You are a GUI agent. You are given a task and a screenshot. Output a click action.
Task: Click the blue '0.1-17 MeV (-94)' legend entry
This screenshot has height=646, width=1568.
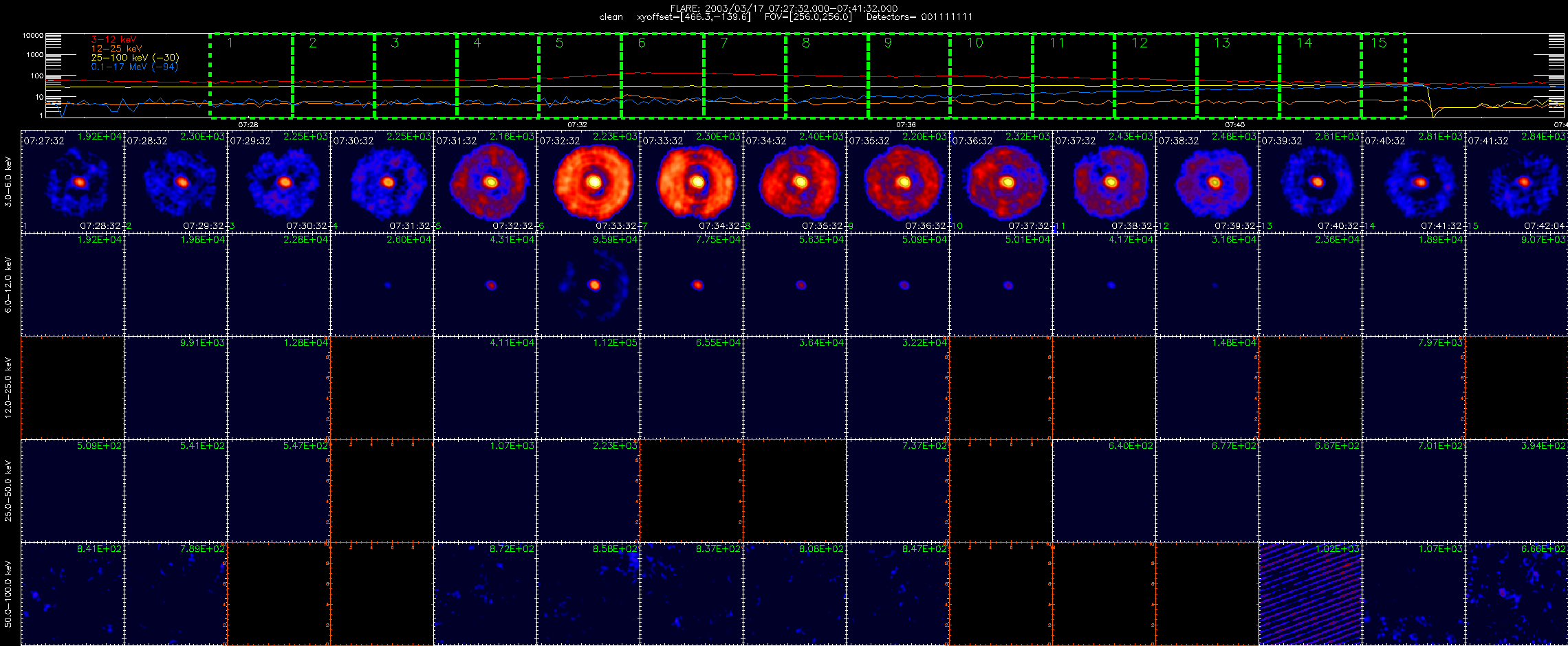tap(134, 67)
